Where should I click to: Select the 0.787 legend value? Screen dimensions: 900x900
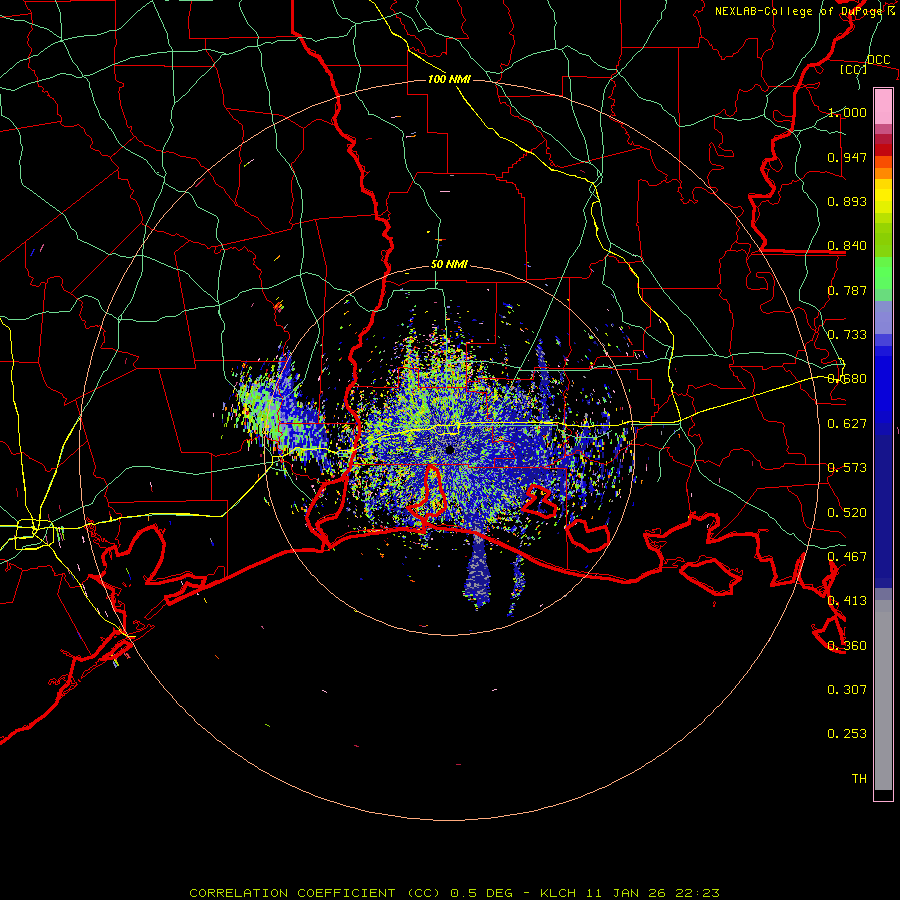[x=847, y=290]
